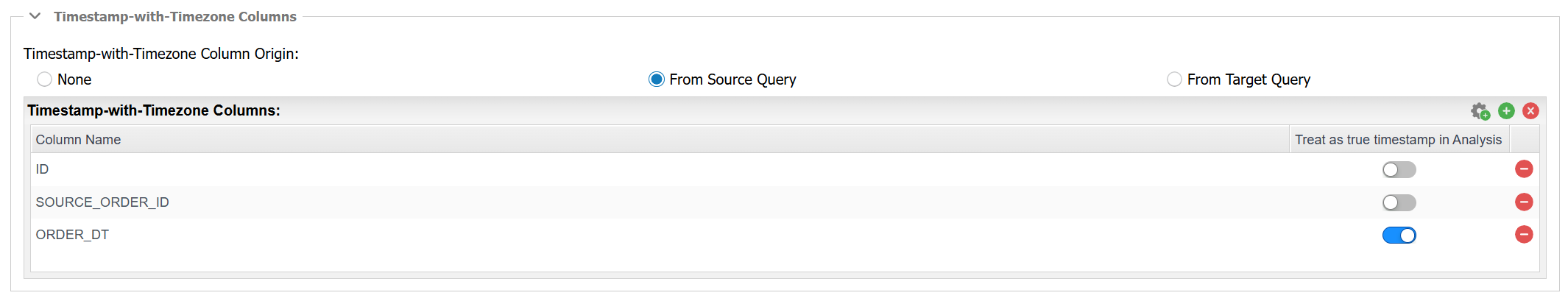Add a column with green plus icon
The height and width of the screenshot is (301, 1568).
coord(1506,110)
